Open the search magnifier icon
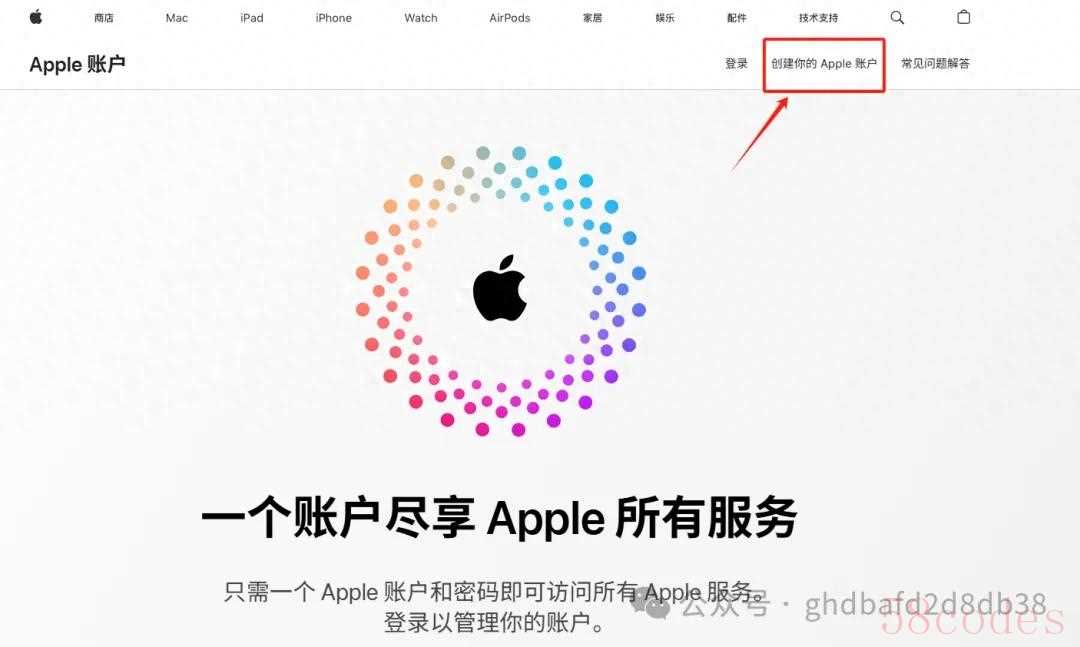1080x647 pixels. 897,17
